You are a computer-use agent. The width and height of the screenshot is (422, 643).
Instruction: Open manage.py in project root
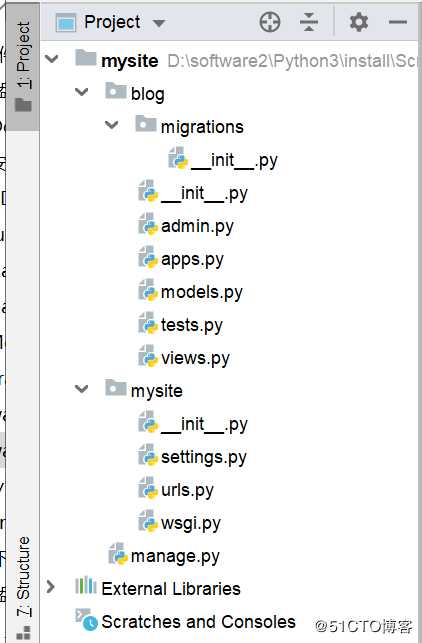[x=175, y=556]
